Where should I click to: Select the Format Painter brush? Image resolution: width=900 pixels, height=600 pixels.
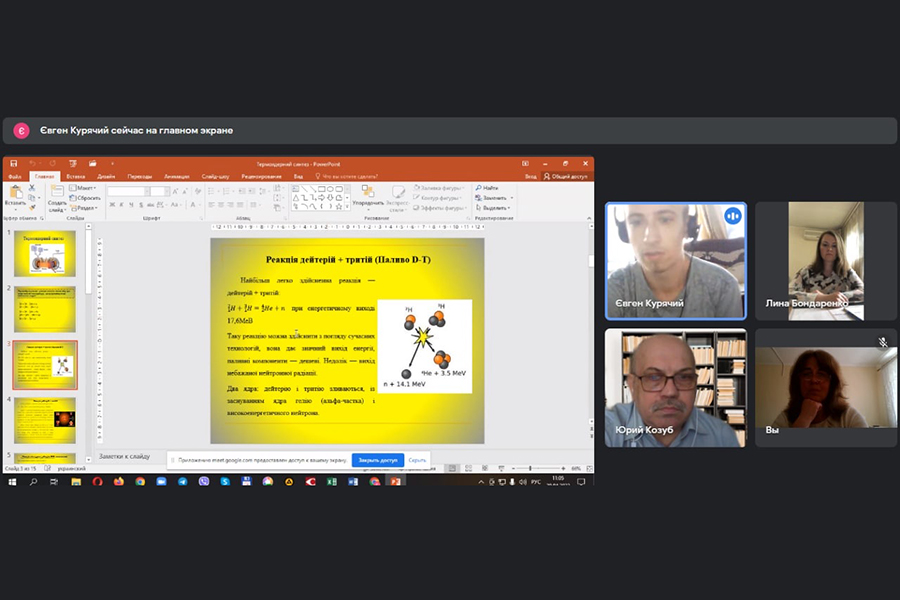coord(32,207)
